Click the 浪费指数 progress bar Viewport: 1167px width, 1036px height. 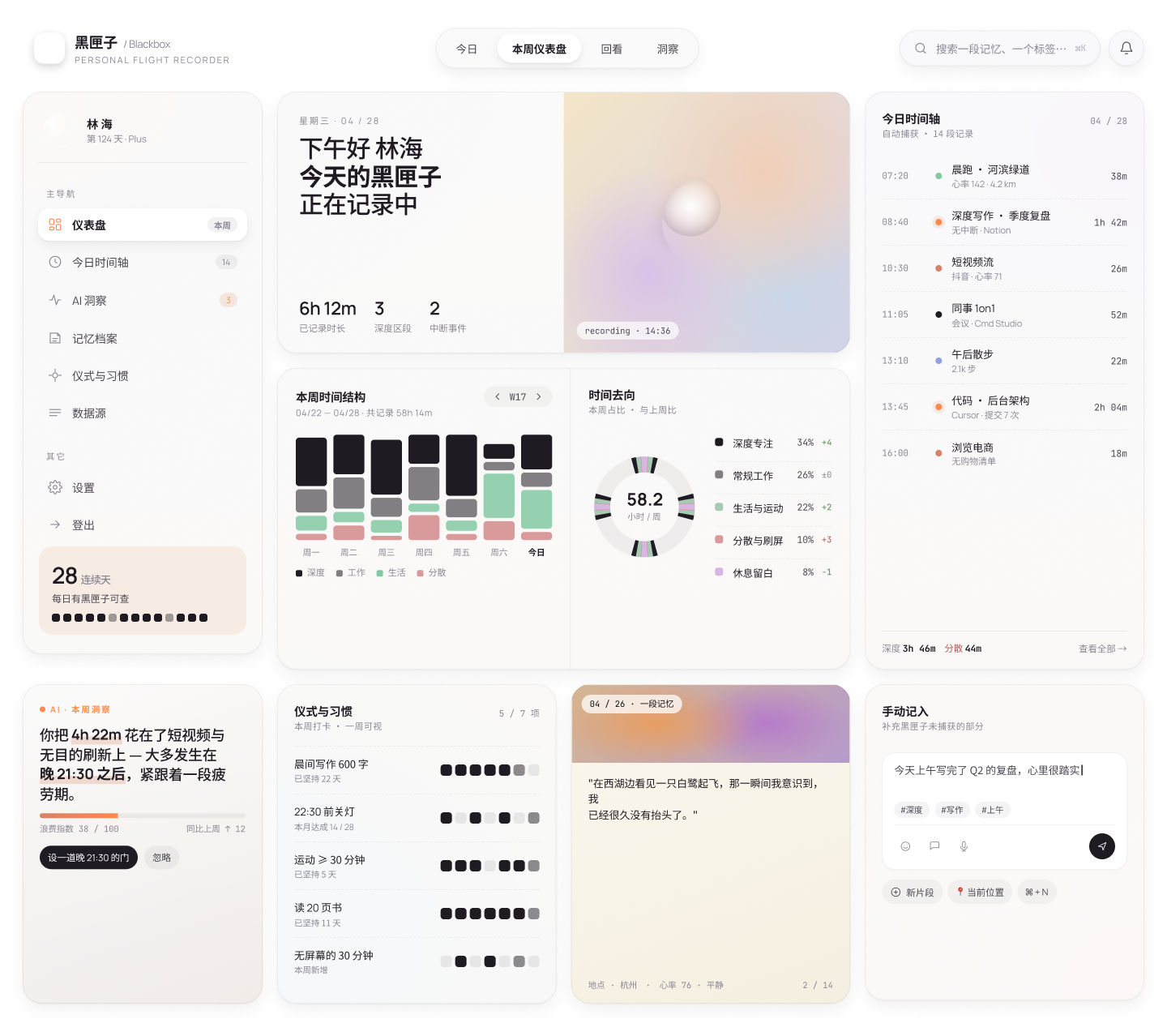pos(142,816)
